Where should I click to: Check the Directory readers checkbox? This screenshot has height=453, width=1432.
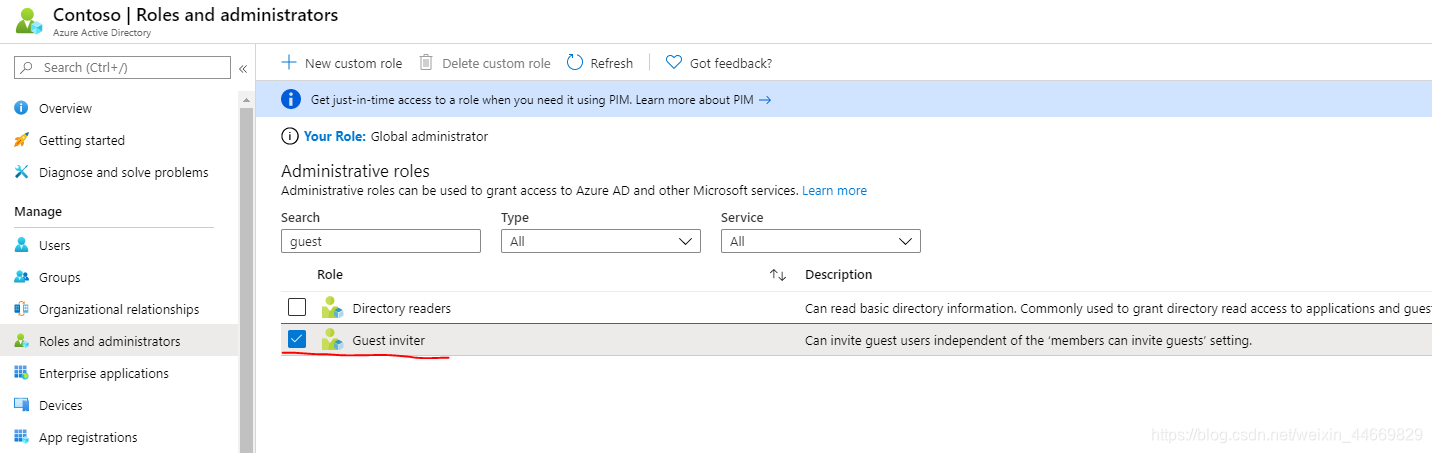tap(297, 308)
